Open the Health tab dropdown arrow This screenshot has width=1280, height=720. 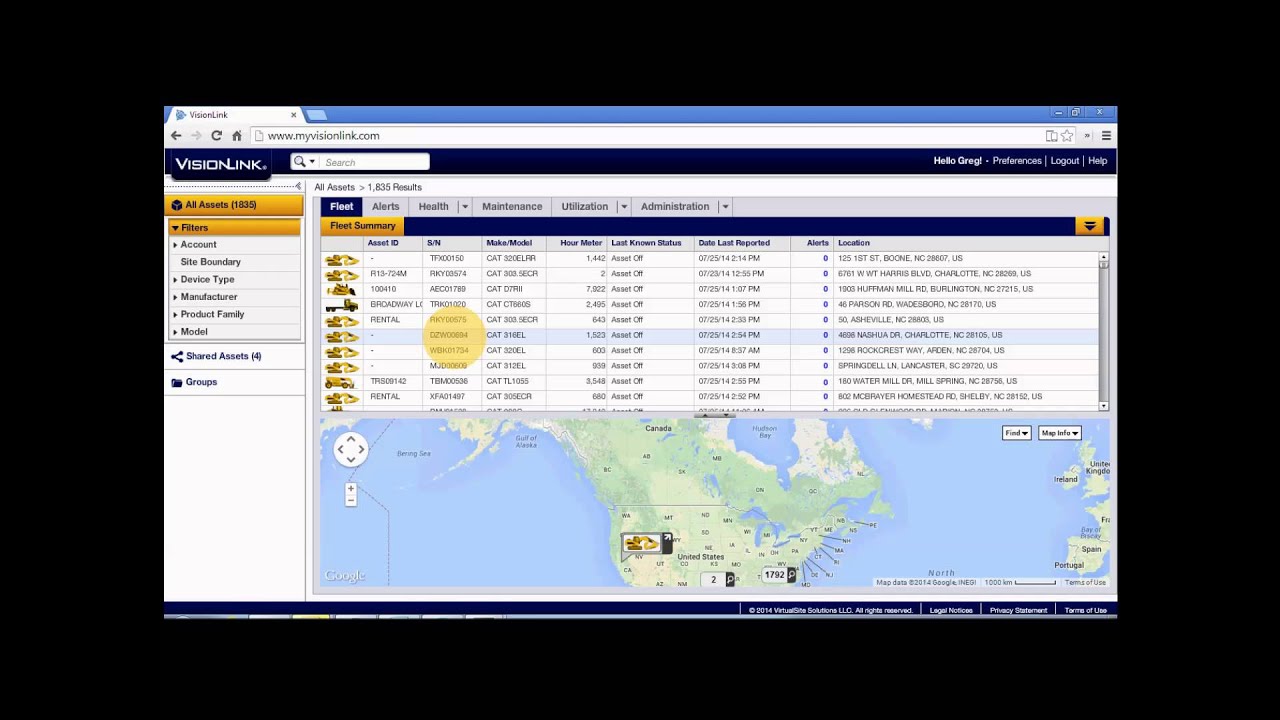[x=464, y=207]
